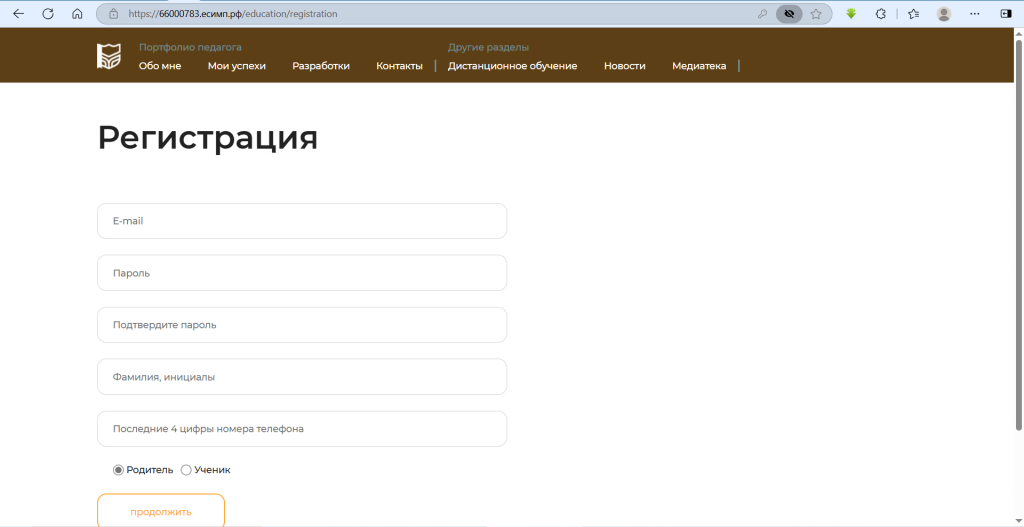Open the Мои успехи menu item

pos(237,66)
